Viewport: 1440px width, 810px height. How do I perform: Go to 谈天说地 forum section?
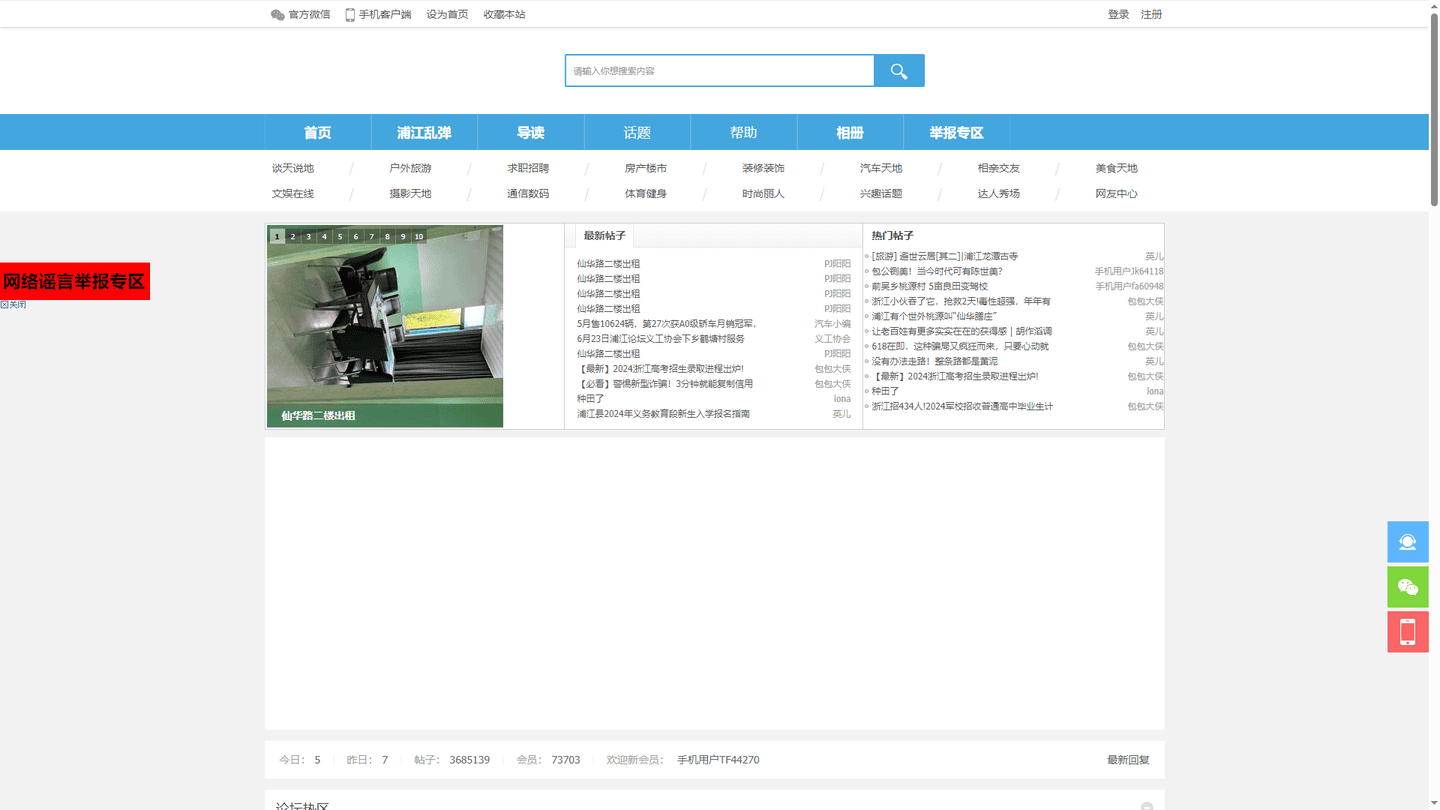pos(293,168)
